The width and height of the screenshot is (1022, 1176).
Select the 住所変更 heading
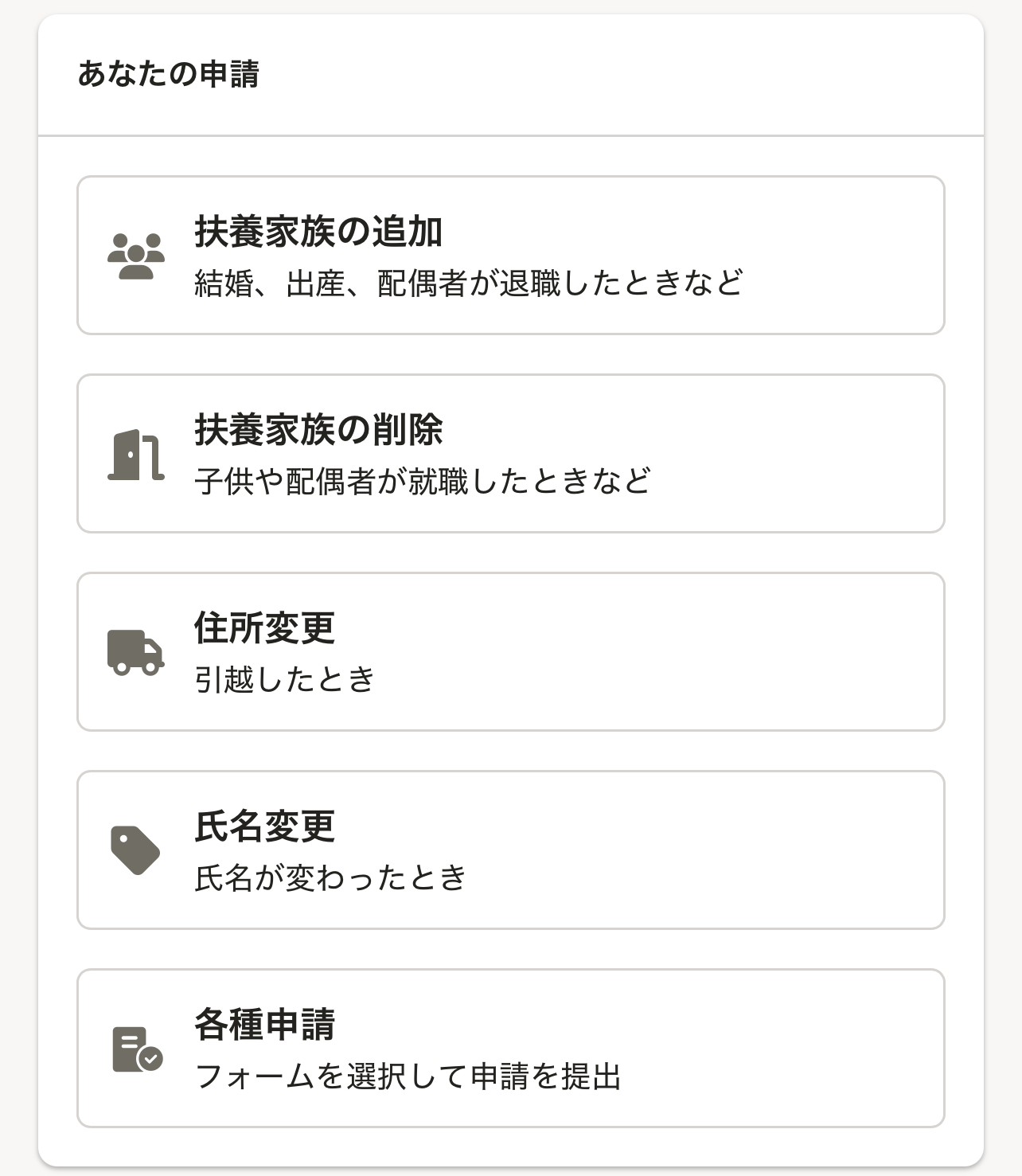click(x=264, y=628)
